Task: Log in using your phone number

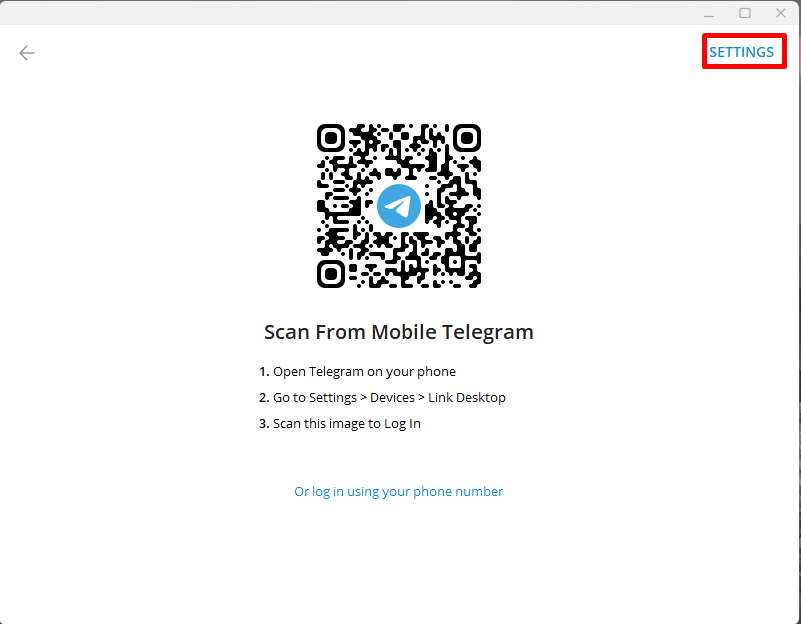Action: tap(398, 491)
